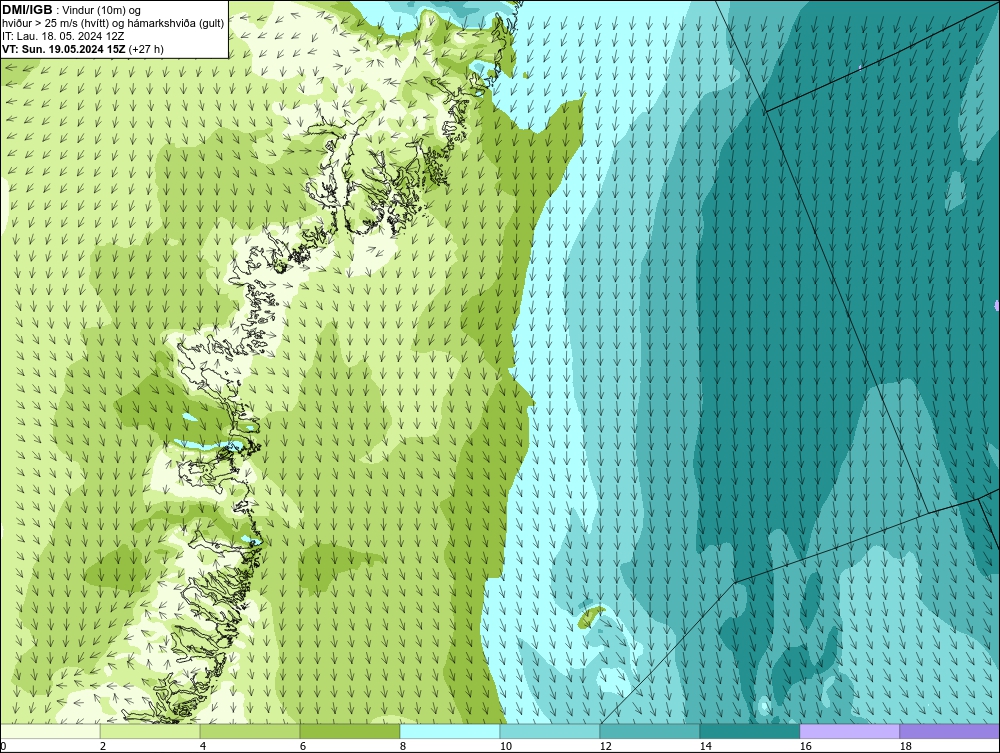Viewport: 1000px width, 753px height.
Task: Click the legend label '8'
Action: (x=403, y=746)
